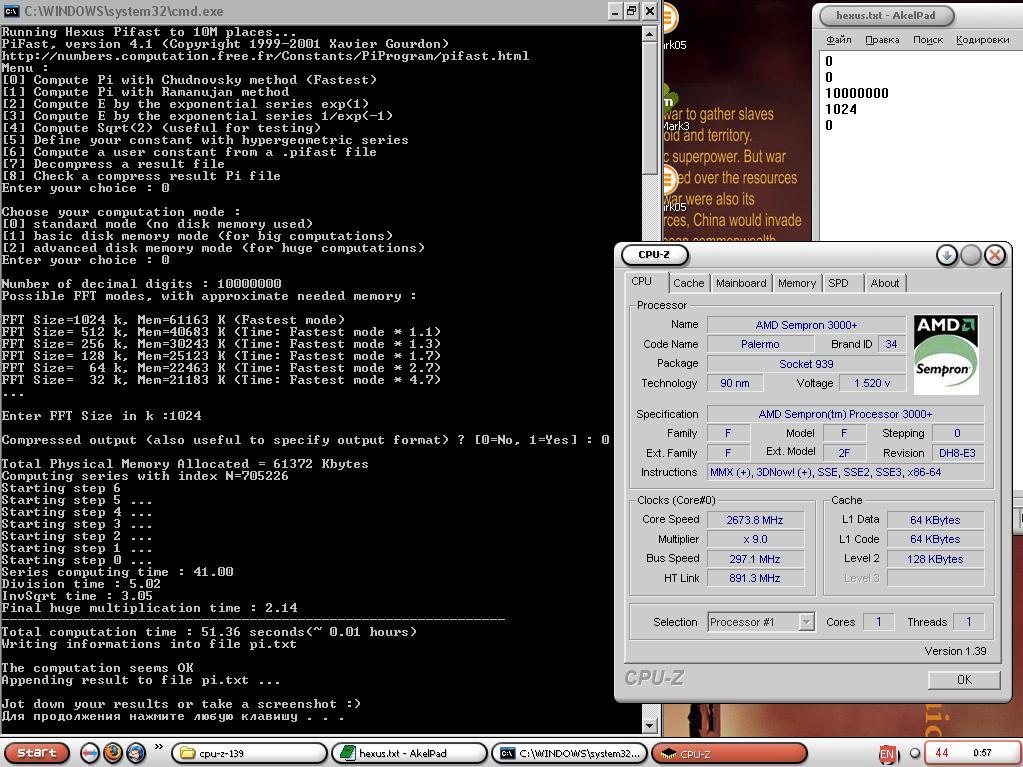Select the CPU tab in CPU-Z
Viewport: 1023px width, 767px height.
pos(641,281)
